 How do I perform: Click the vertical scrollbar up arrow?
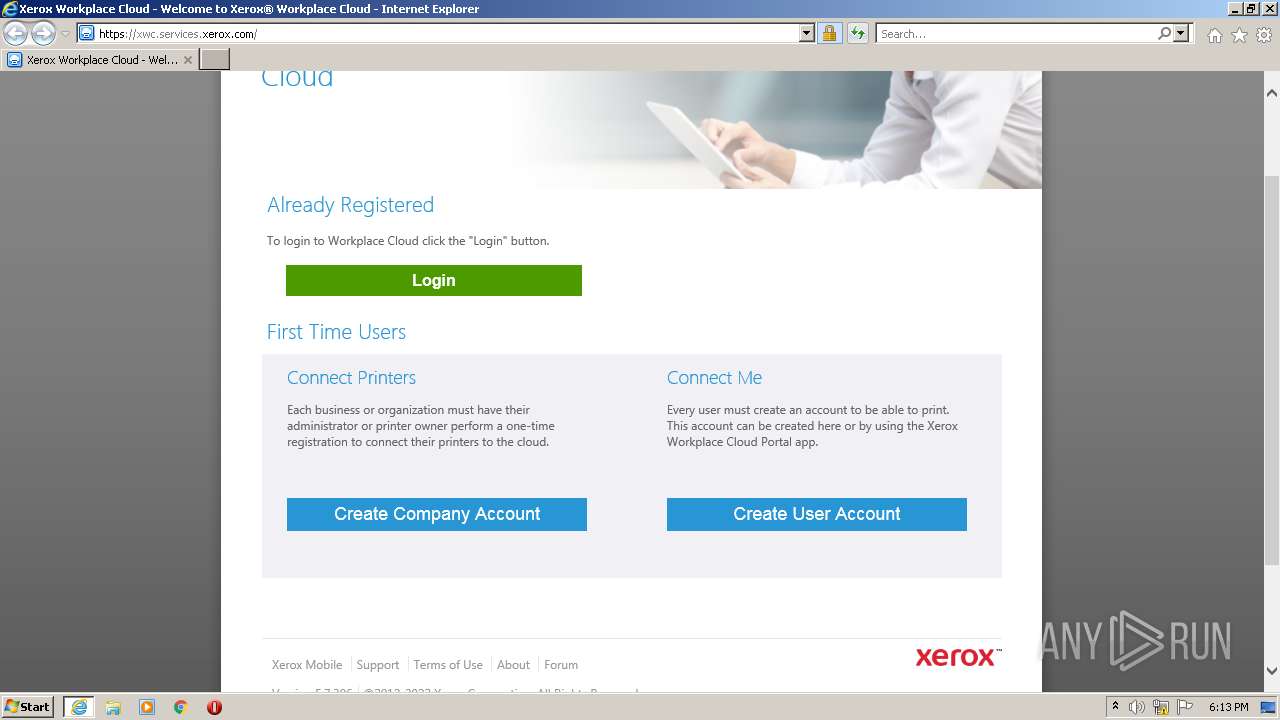coord(1272,93)
